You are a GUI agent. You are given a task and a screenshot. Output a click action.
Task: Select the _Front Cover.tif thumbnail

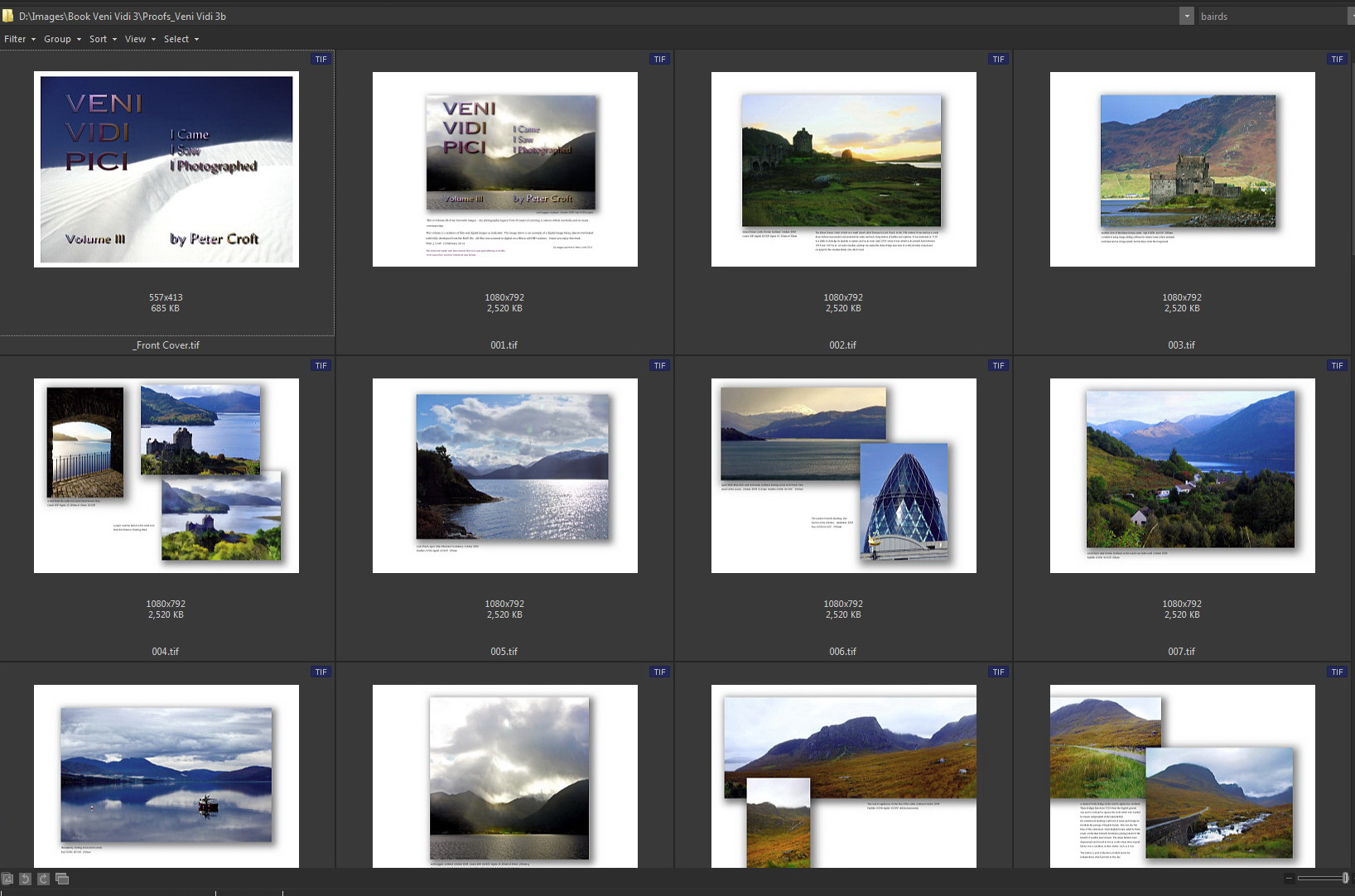point(166,169)
